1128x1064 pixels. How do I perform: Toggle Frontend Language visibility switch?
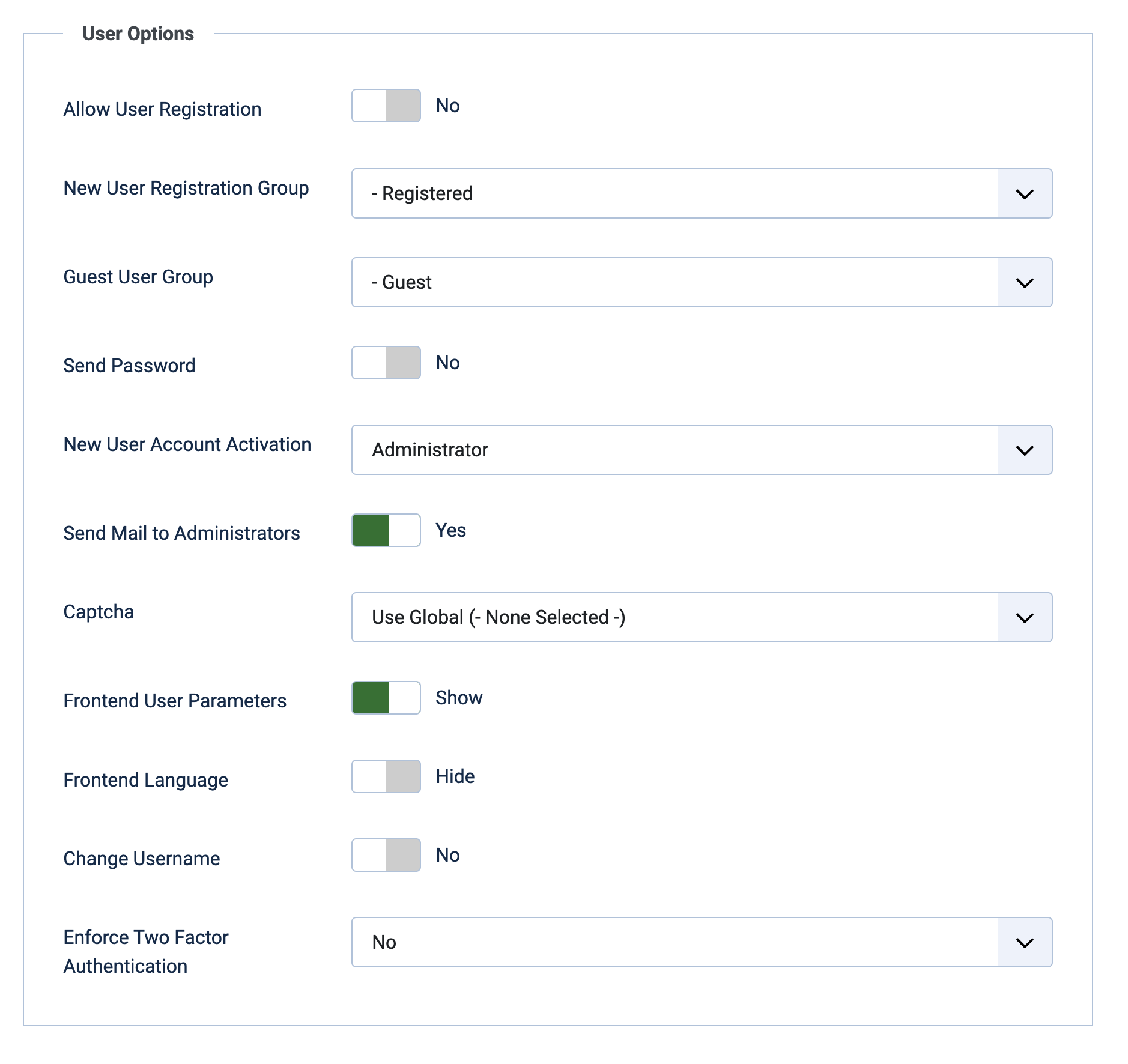[x=386, y=776]
